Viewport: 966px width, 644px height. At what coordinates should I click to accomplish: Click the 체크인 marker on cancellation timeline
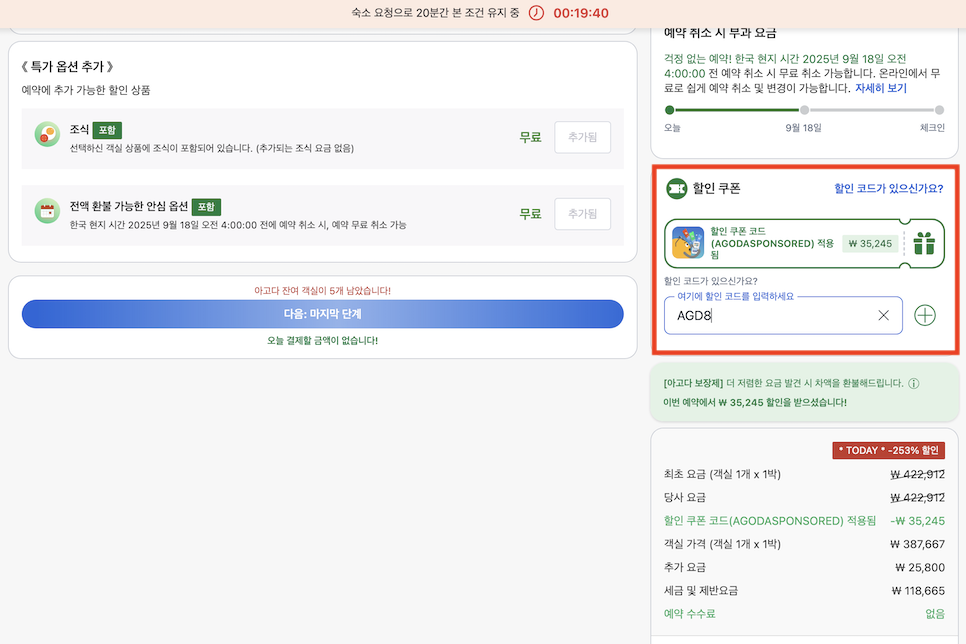tap(939, 110)
